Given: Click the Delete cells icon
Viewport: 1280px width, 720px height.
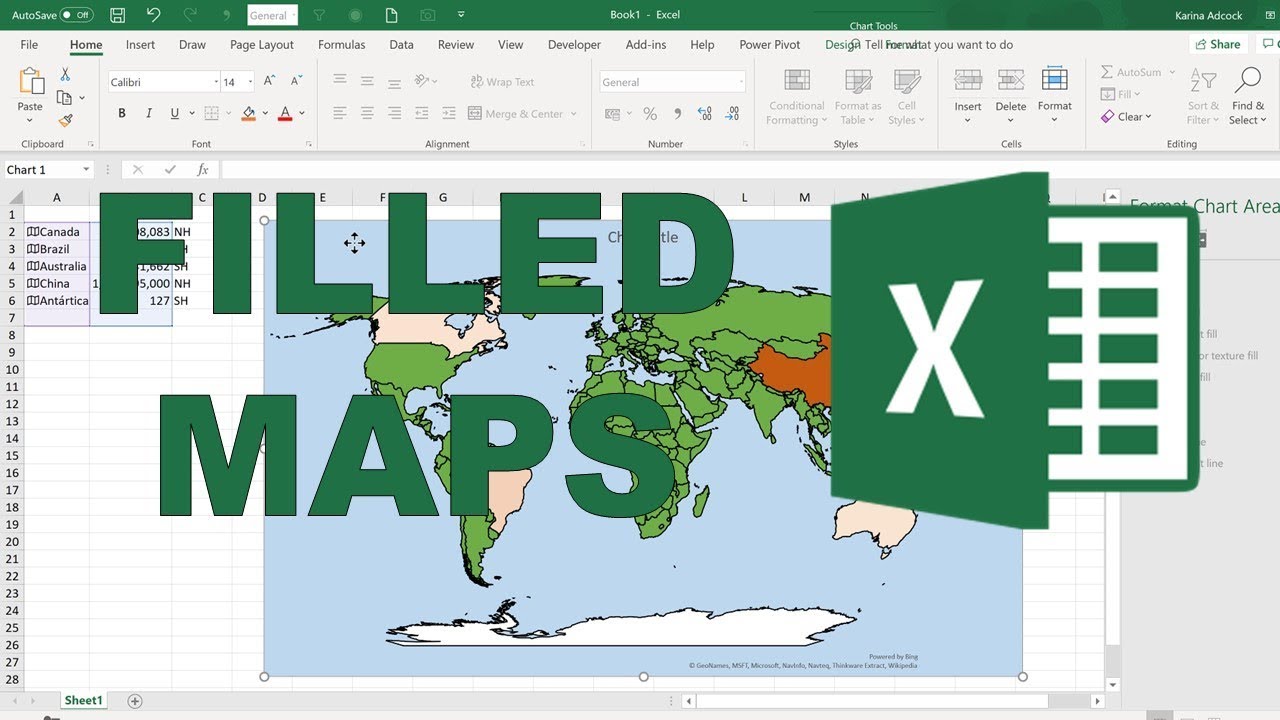Looking at the screenshot, I should tap(1011, 80).
